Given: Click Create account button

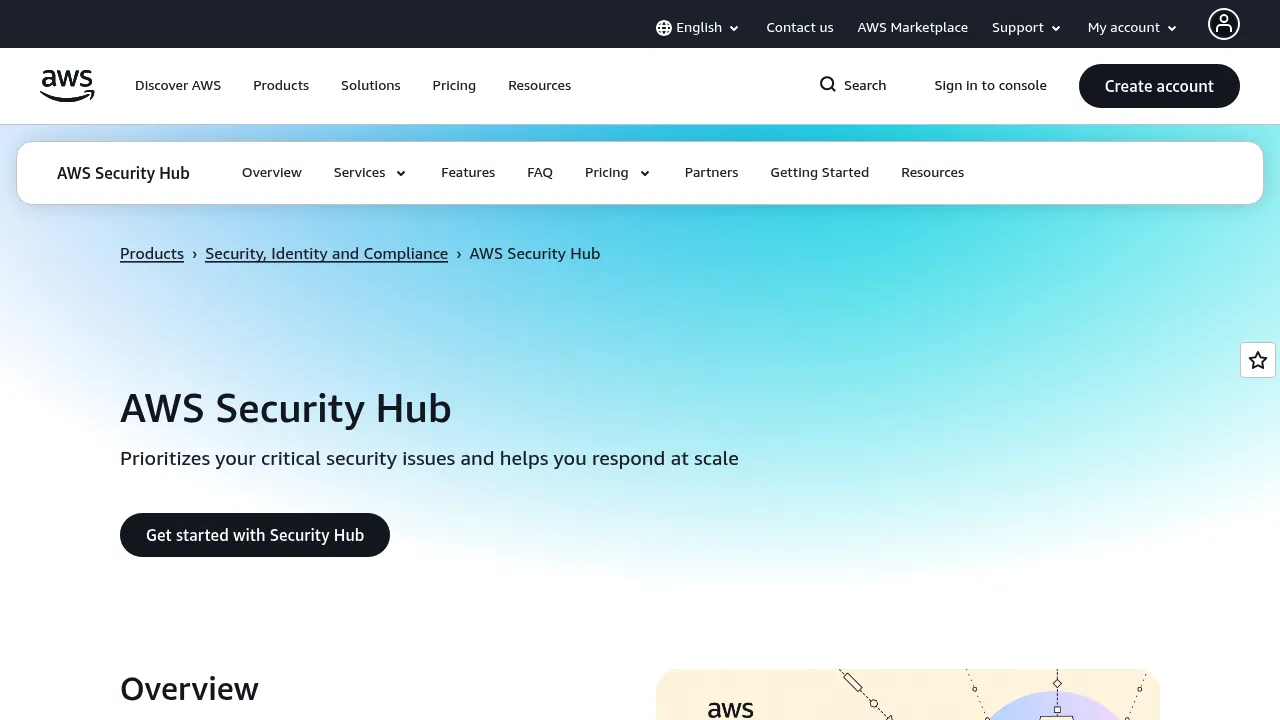Looking at the screenshot, I should click(1159, 86).
